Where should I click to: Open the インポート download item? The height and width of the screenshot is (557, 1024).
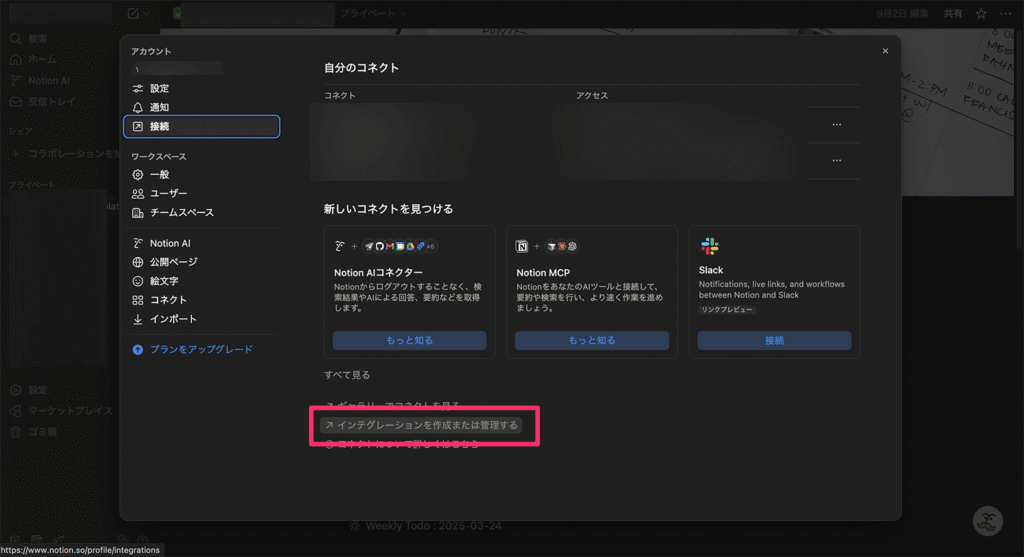pos(172,319)
